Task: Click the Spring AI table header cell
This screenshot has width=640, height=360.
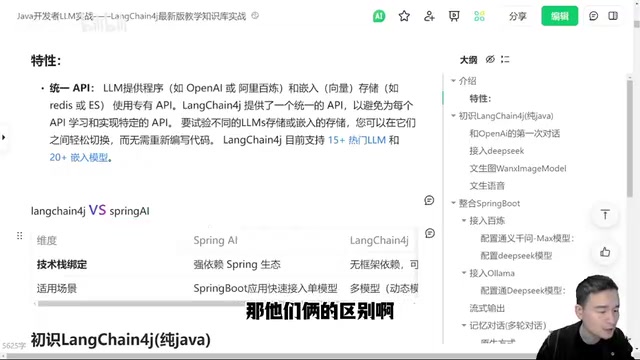Action: tap(216, 241)
